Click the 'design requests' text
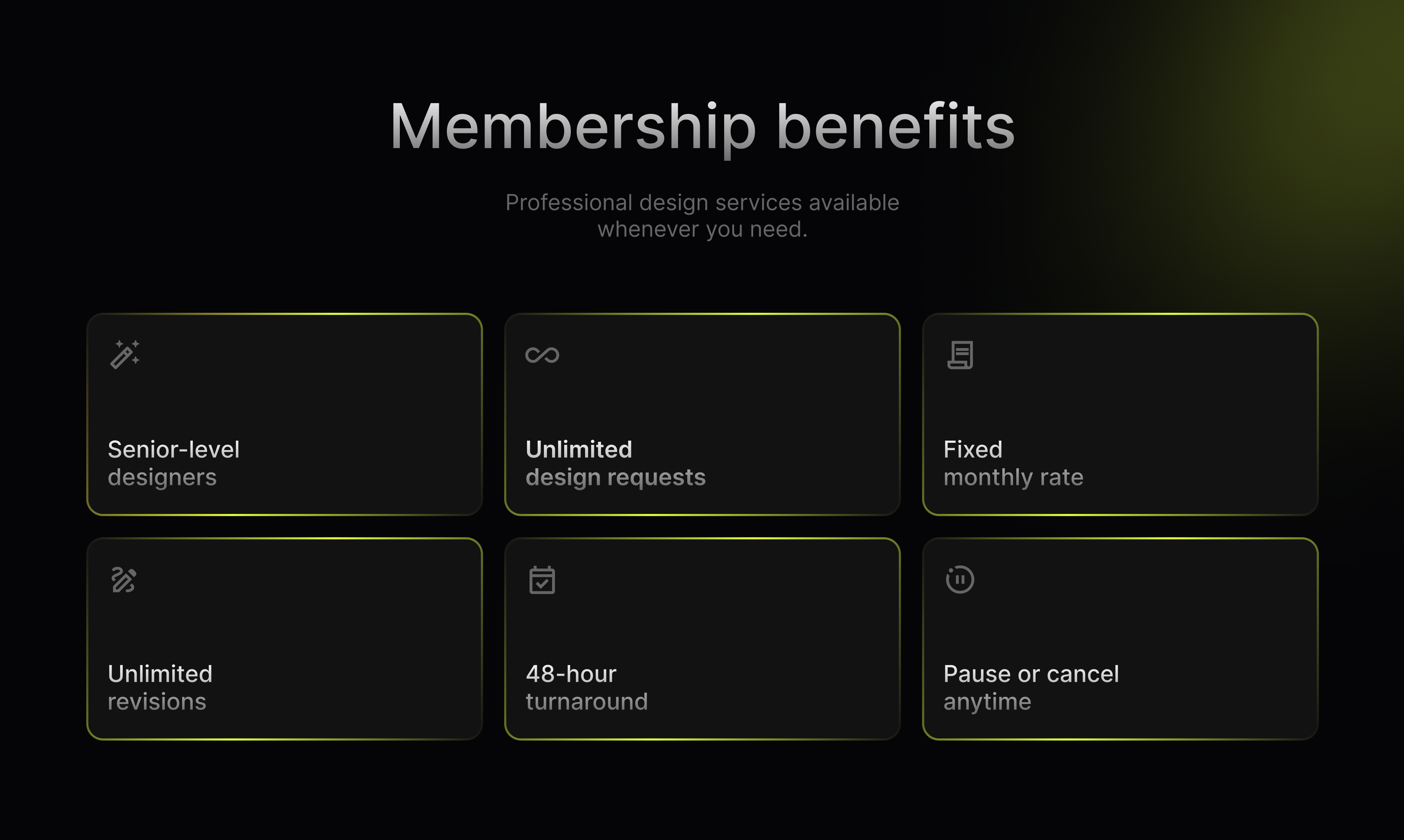The height and width of the screenshot is (840, 1404). [x=615, y=478]
